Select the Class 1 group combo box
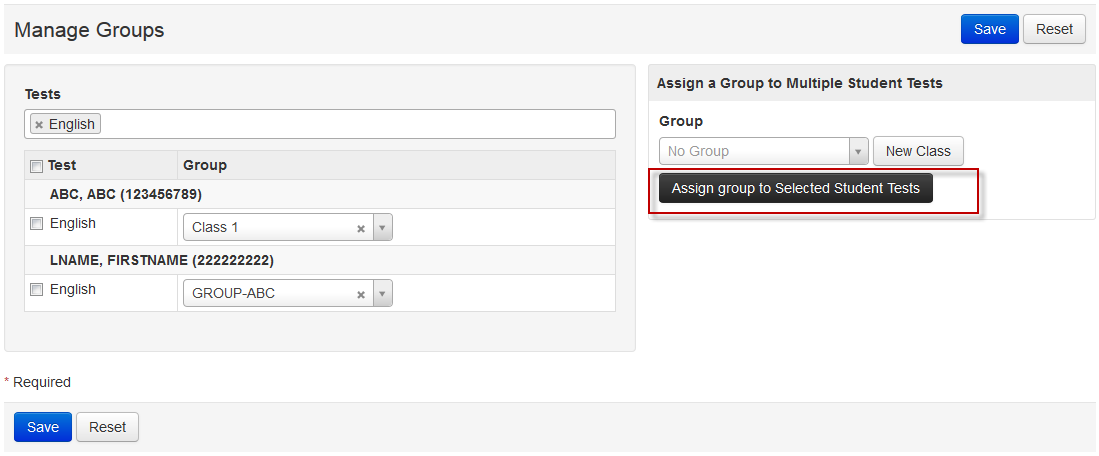1099x456 pixels. (x=270, y=228)
